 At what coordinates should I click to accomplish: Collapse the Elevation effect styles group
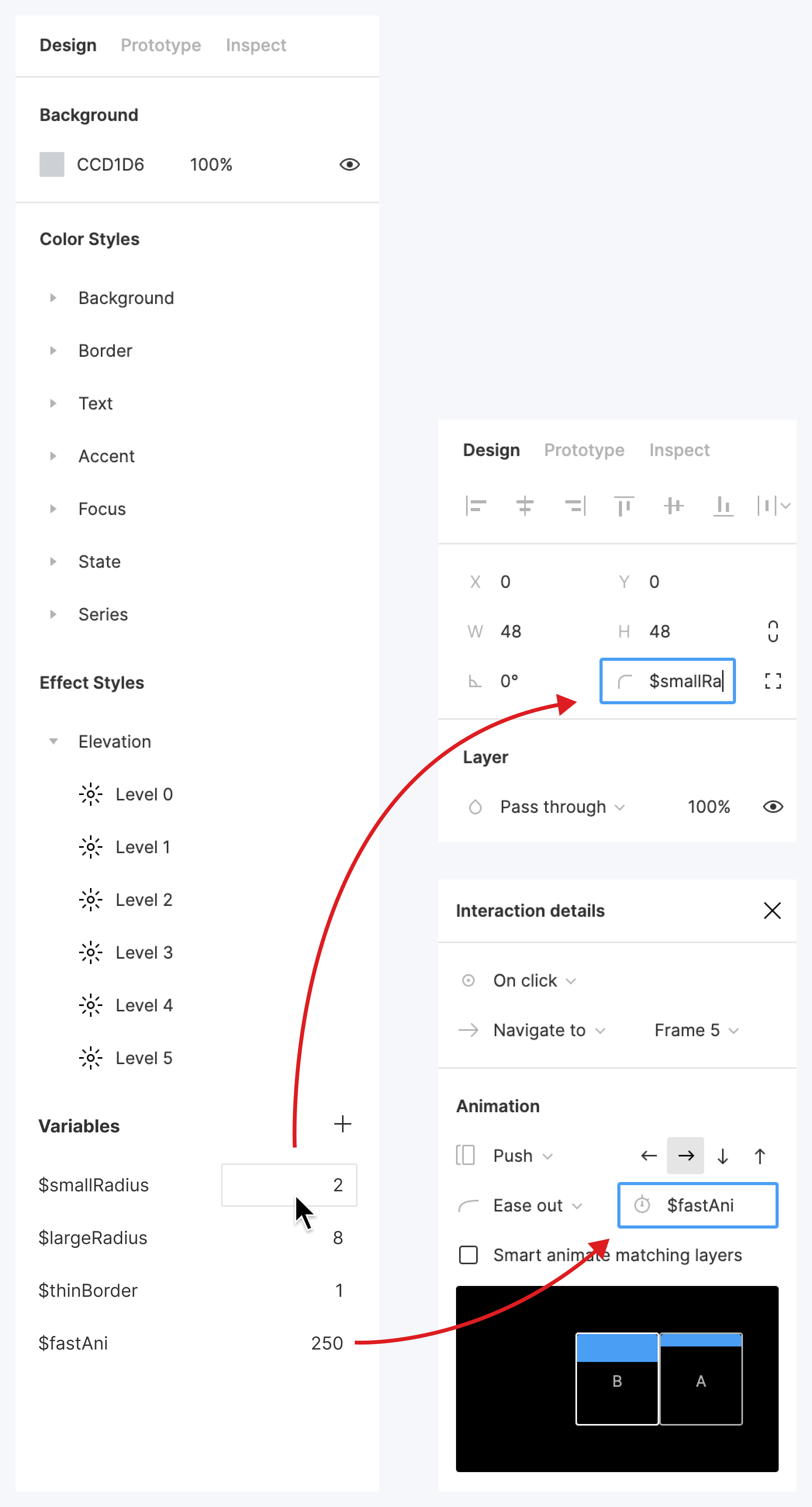click(x=53, y=741)
